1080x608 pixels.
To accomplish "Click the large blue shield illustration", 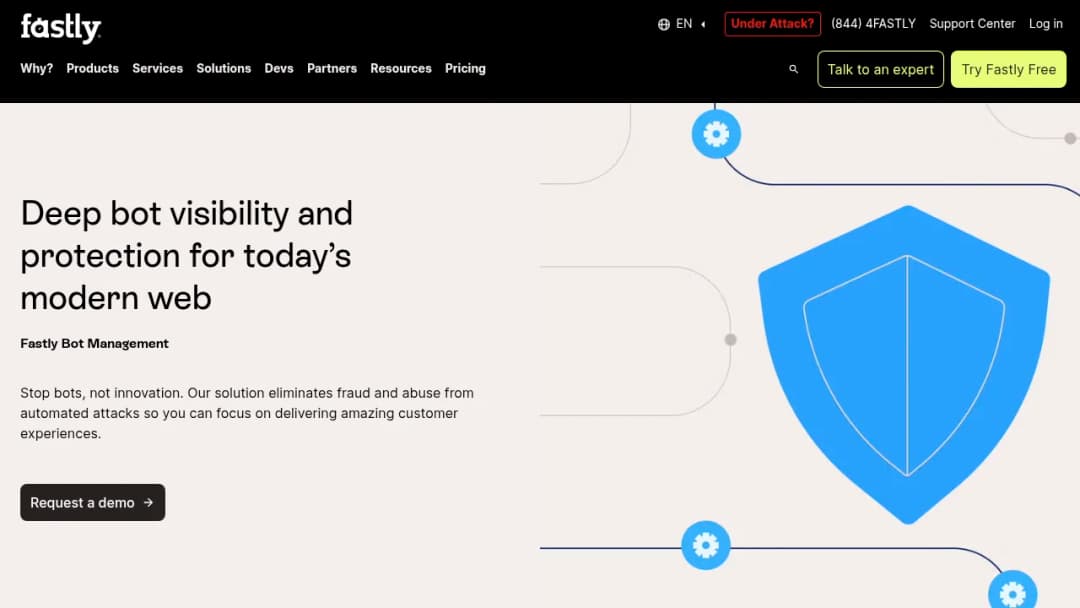I will click(x=905, y=364).
